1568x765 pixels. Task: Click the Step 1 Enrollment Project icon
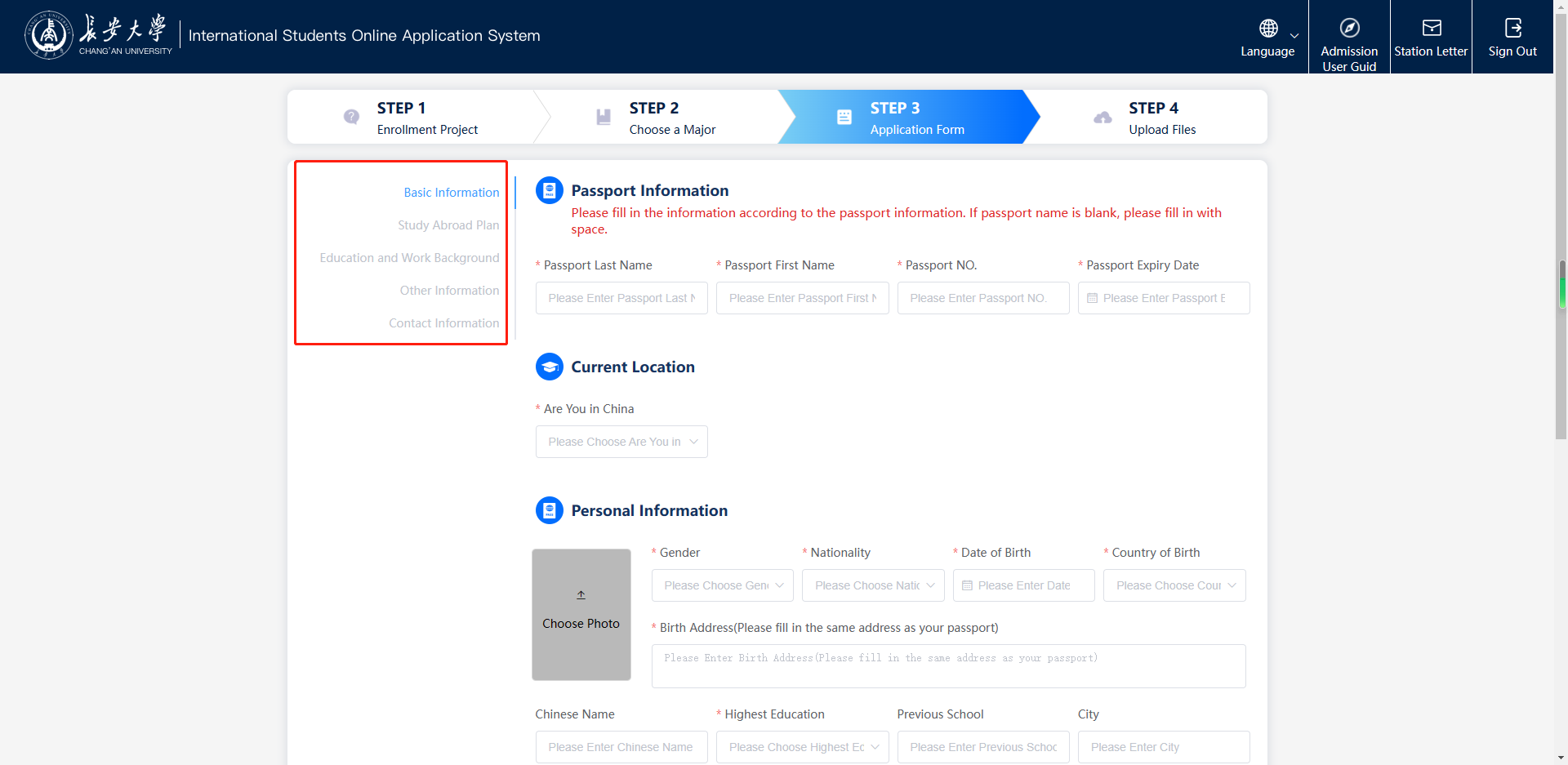351,117
